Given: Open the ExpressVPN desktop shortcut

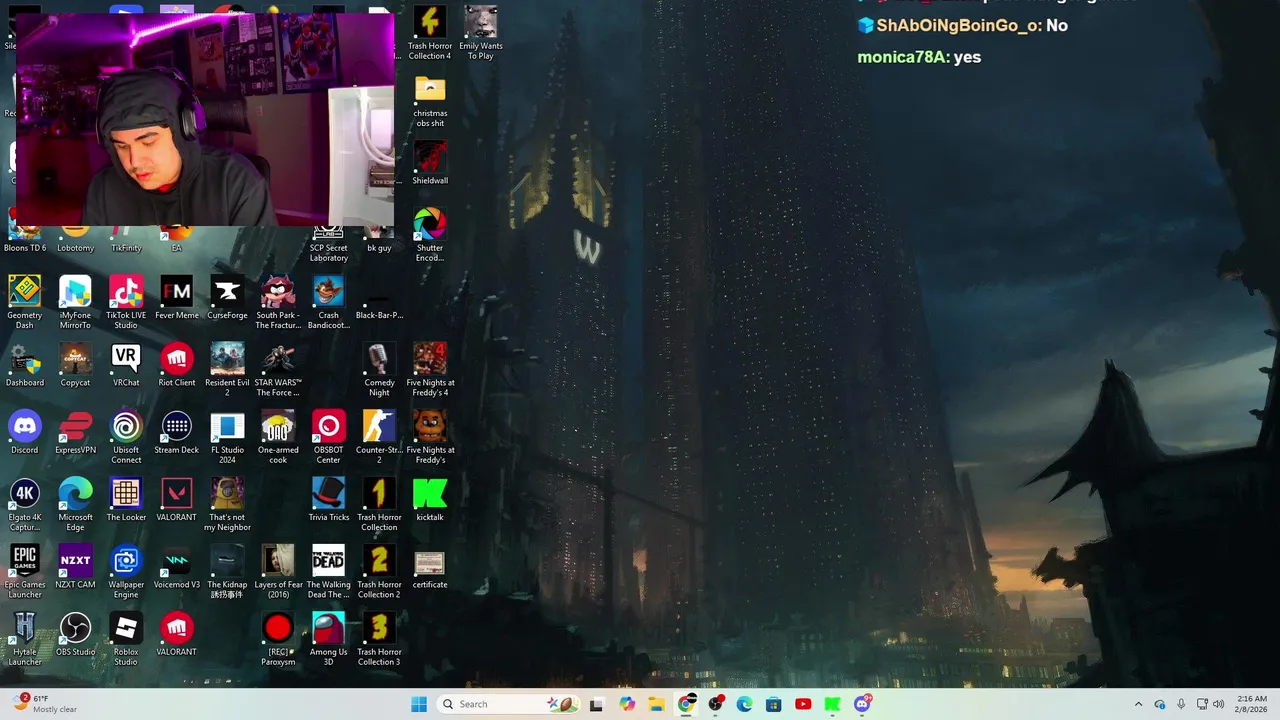Looking at the screenshot, I should pyautogui.click(x=75, y=432).
